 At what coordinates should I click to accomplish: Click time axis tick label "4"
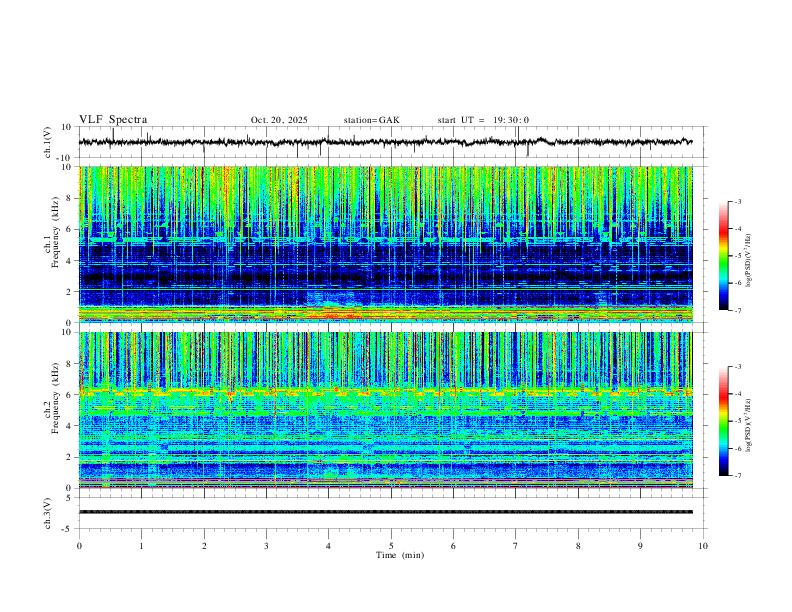coord(329,546)
